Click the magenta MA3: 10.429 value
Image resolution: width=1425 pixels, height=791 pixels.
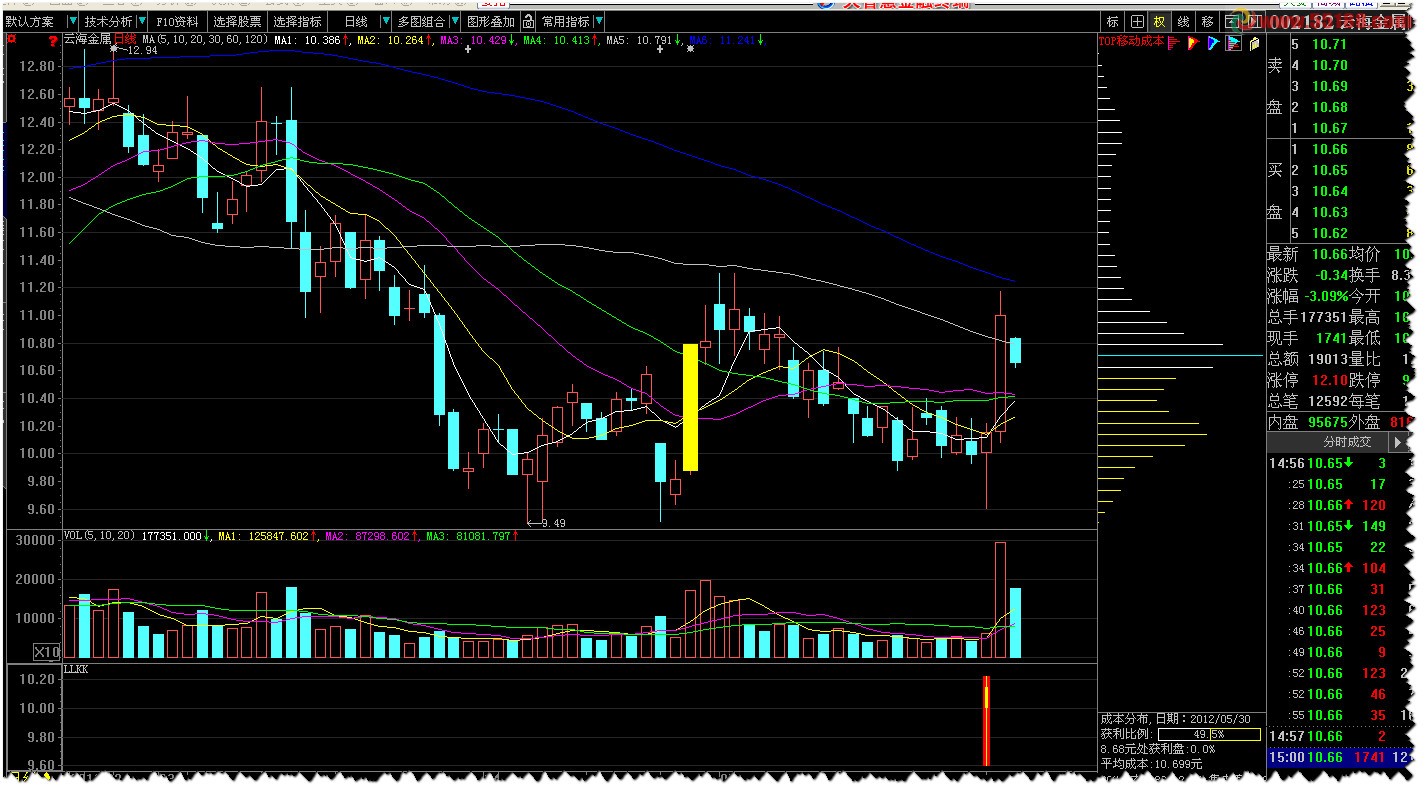tap(475, 39)
